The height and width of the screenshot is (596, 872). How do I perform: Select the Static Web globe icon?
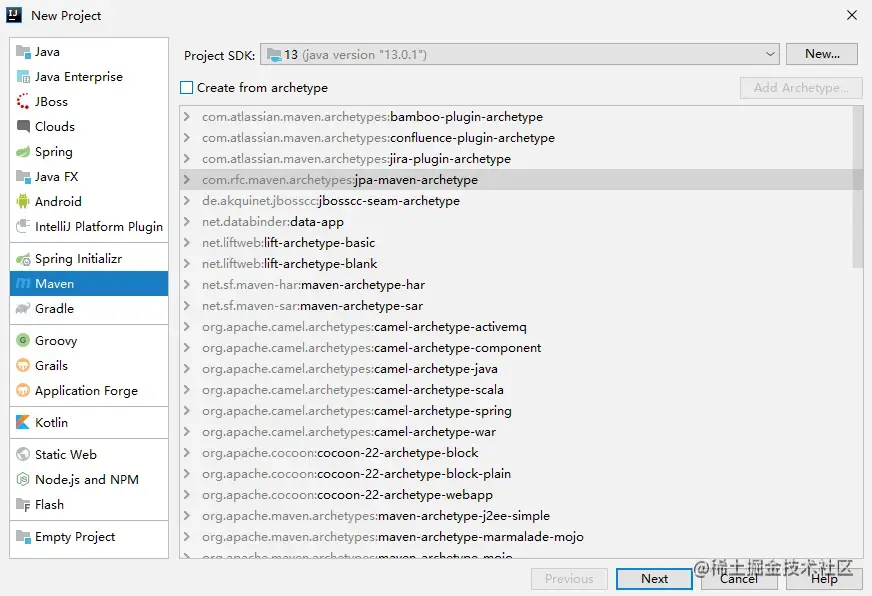tap(23, 454)
